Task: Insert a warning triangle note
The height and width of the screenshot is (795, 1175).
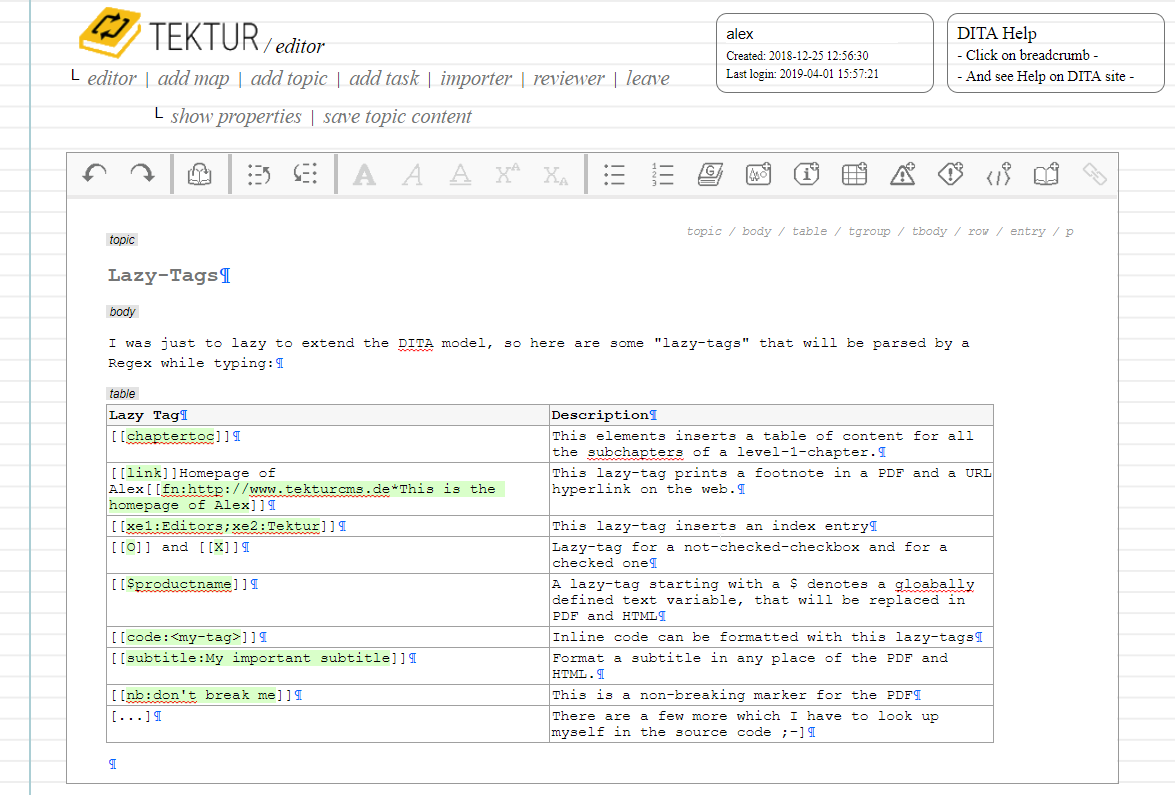Action: tap(902, 174)
